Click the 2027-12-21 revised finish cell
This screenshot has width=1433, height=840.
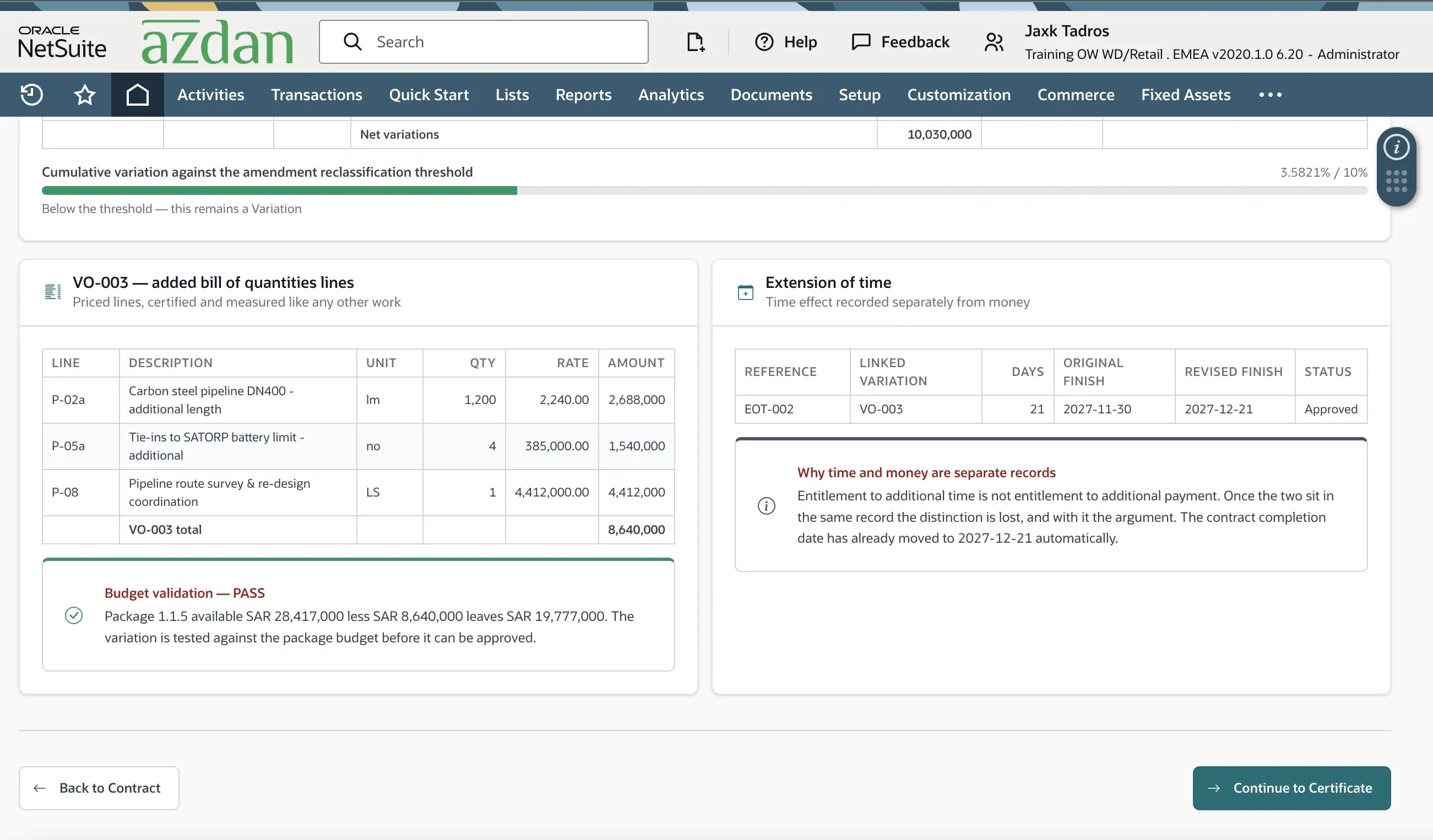pos(1235,409)
